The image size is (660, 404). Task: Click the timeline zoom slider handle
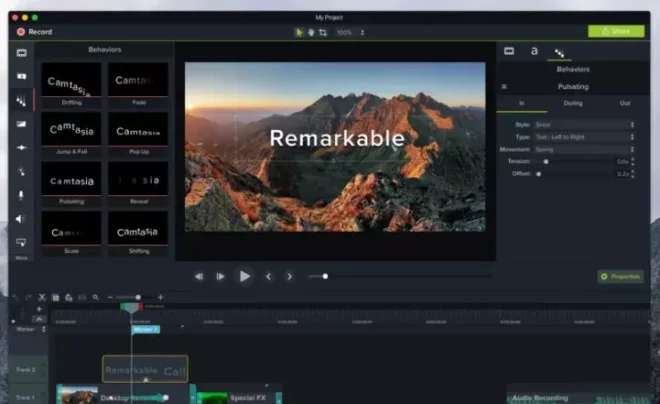tap(138, 298)
